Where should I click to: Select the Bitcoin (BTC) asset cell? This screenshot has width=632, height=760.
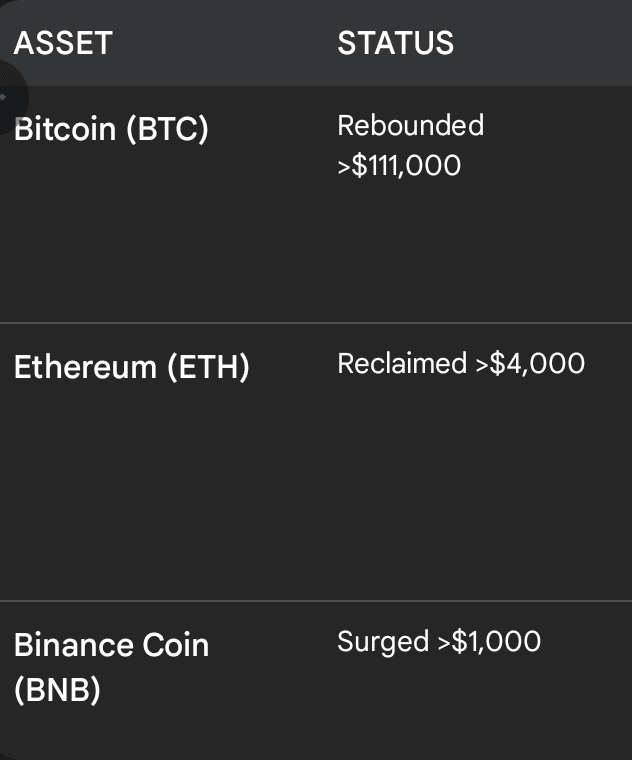(111, 129)
